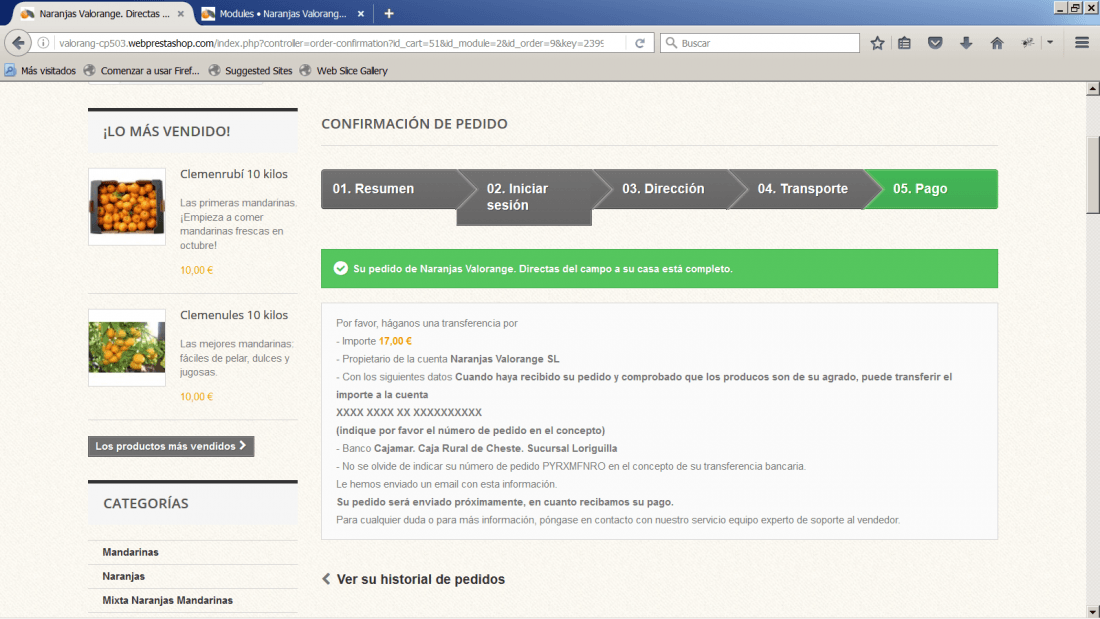Click the Importe 17,00 € amount
The image size is (1100, 619).
[x=395, y=341]
